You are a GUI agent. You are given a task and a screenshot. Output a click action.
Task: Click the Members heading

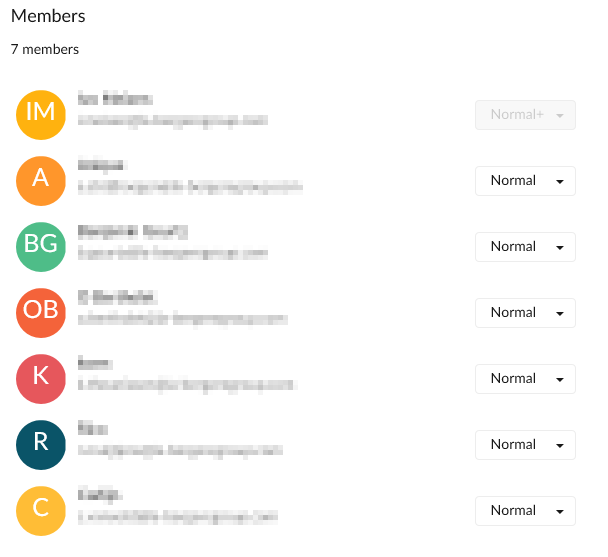click(x=48, y=16)
